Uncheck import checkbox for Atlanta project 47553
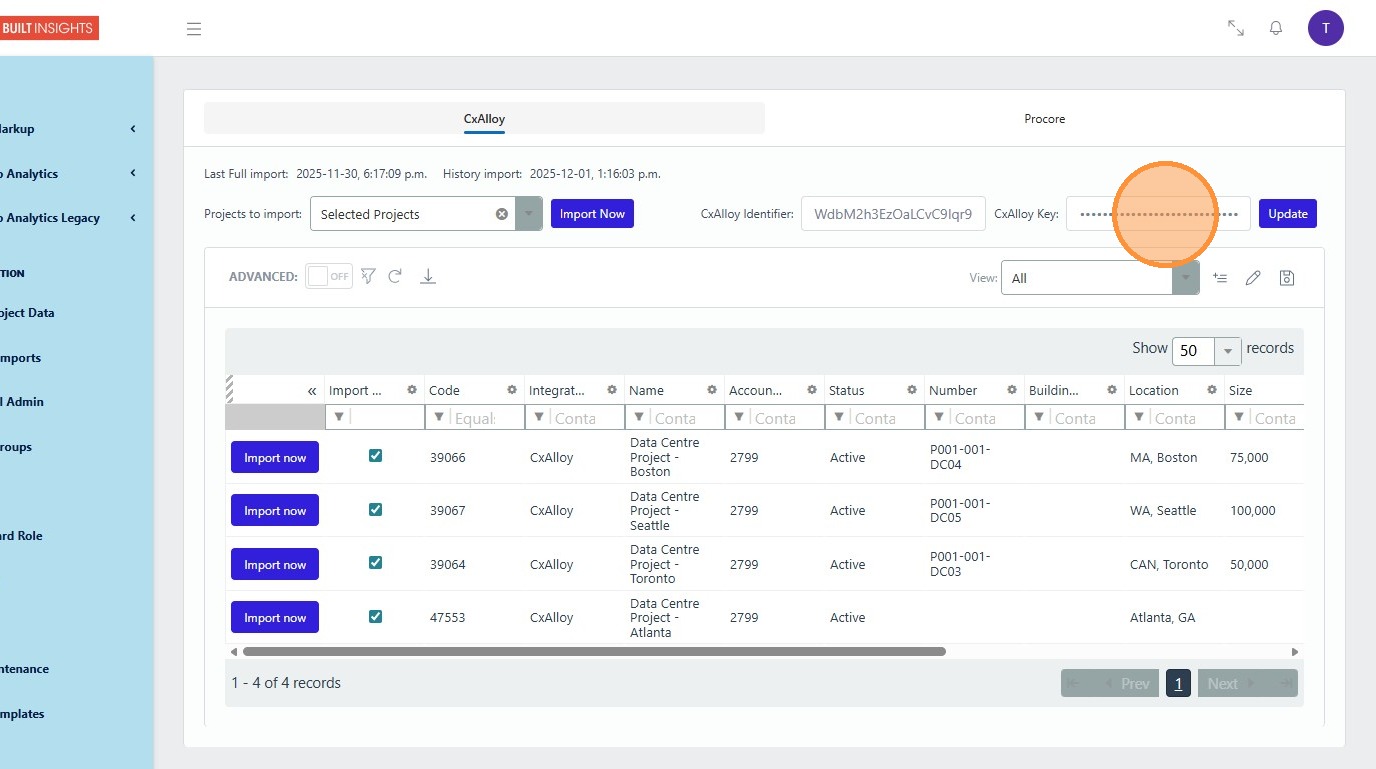Viewport: 1376px width, 769px height. pyautogui.click(x=375, y=616)
